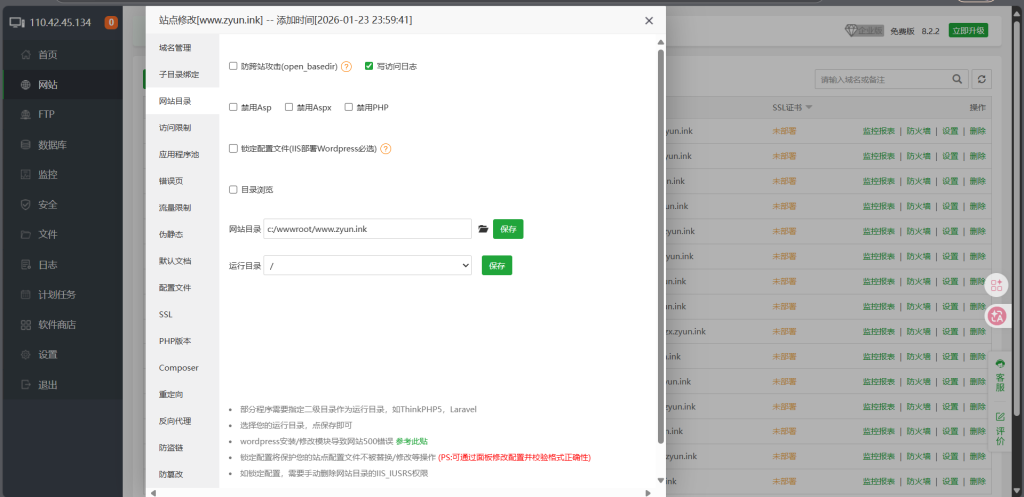
Task: Click the help icon beside lock config file option
Action: point(385,148)
